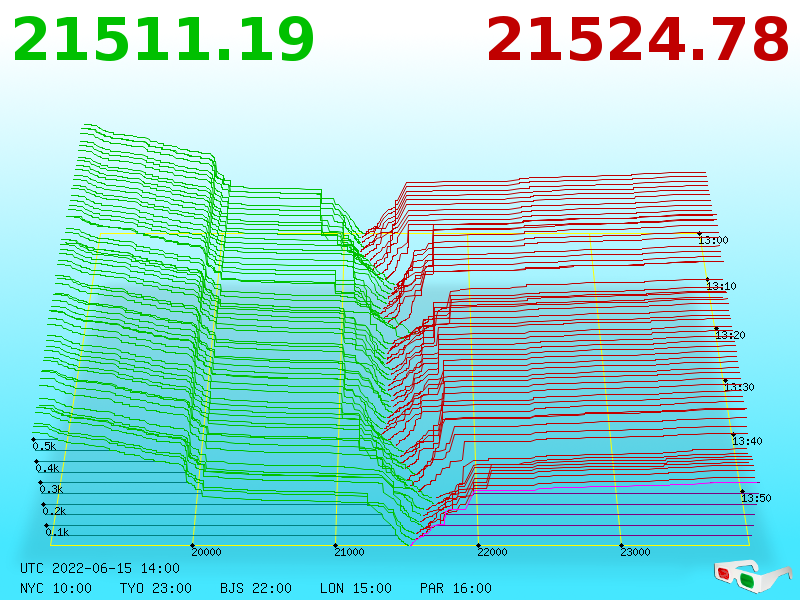
Task: Click the 21000 price axis label
Action: click(x=349, y=552)
